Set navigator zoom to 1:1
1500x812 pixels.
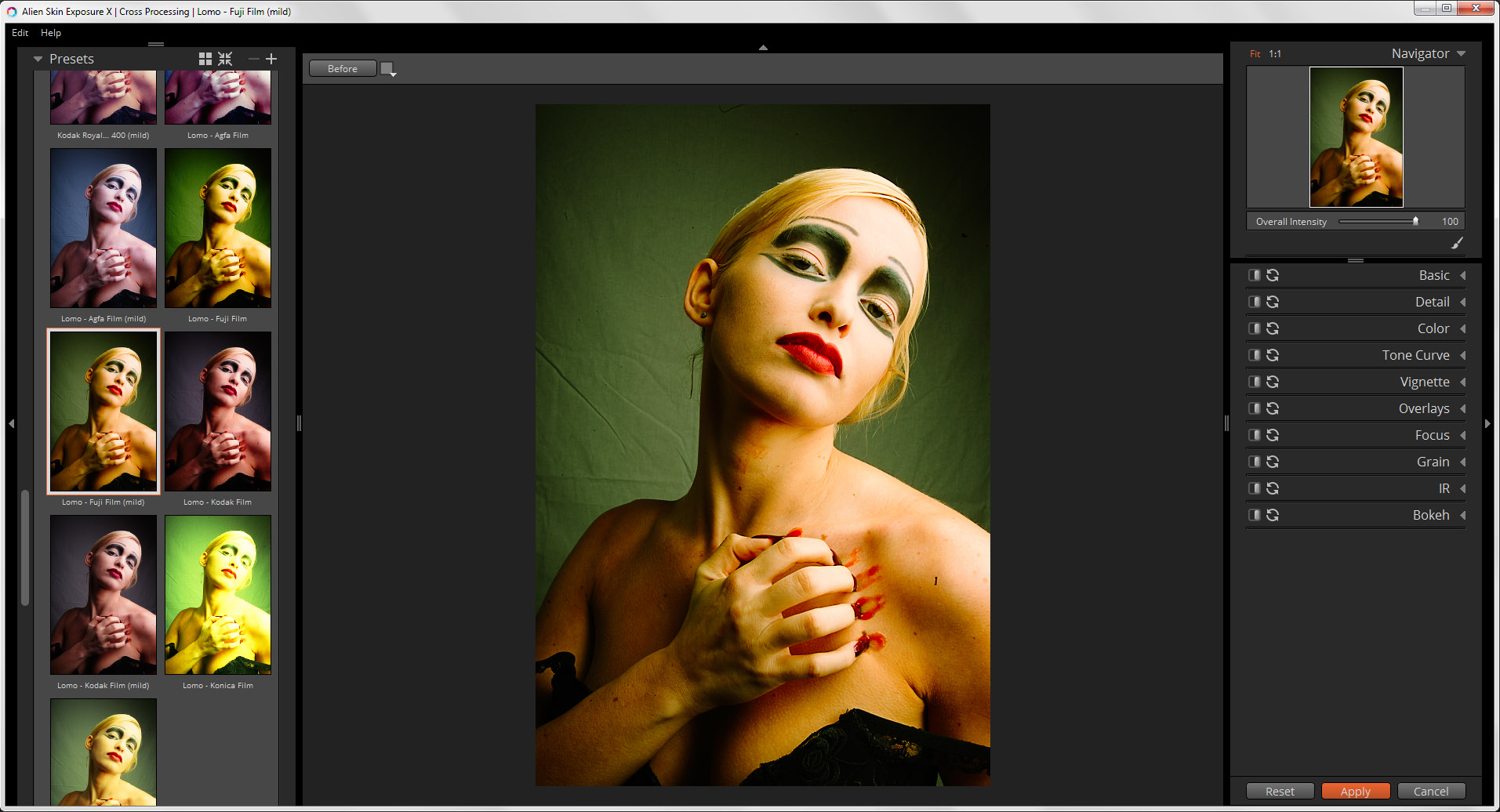coord(1275,54)
